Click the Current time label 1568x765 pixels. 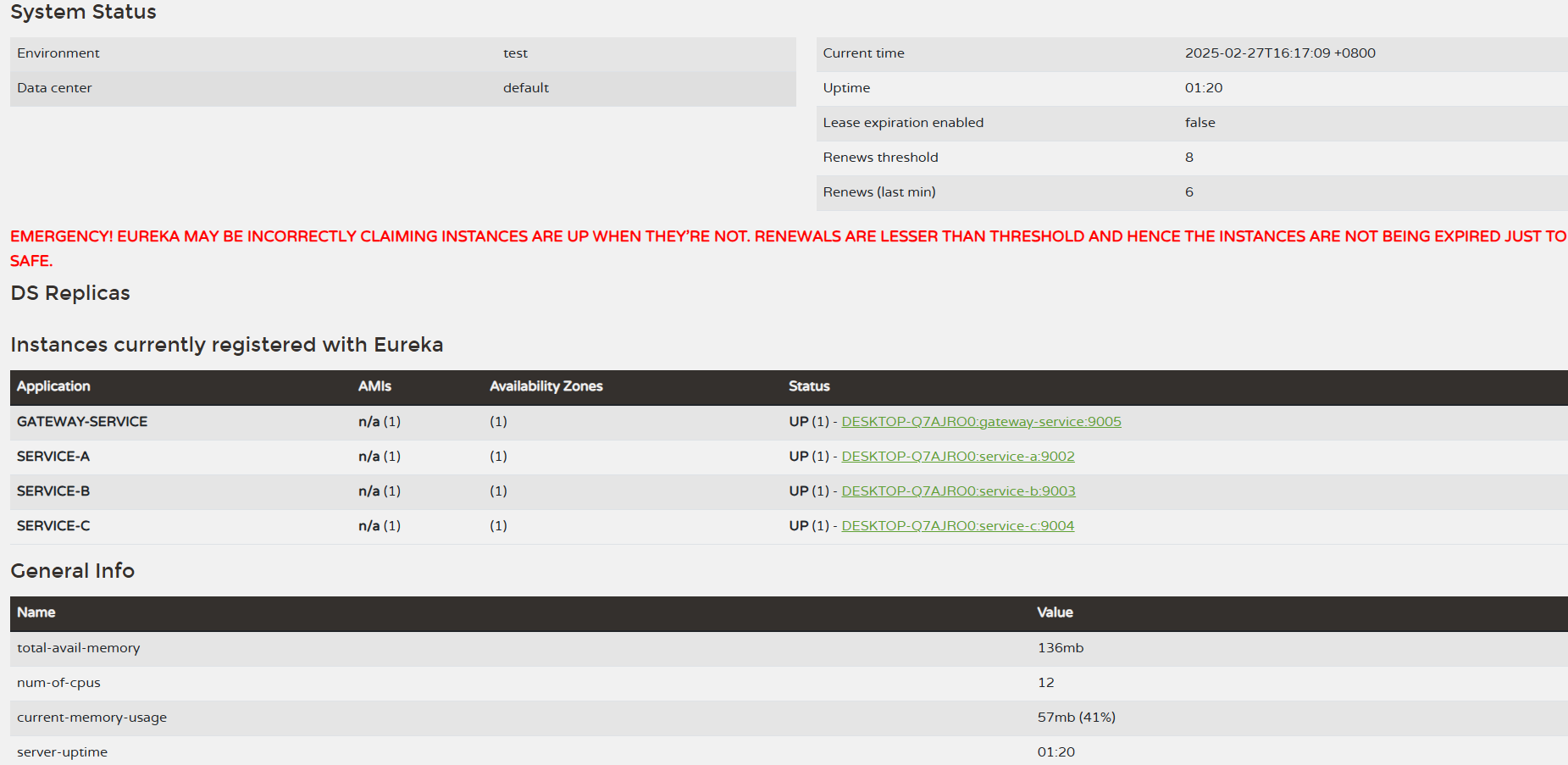click(x=864, y=53)
